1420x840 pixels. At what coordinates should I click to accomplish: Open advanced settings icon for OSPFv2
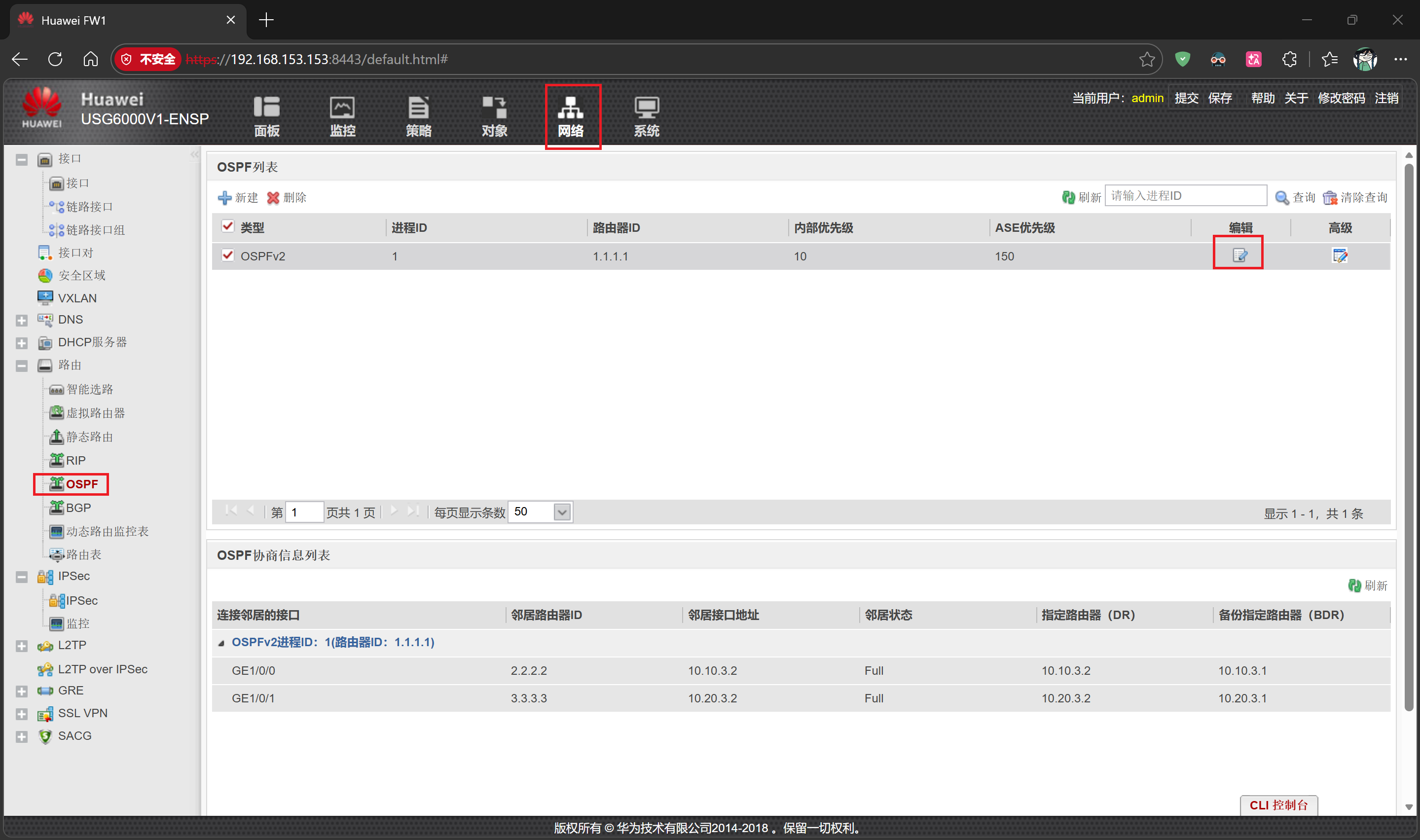point(1339,256)
